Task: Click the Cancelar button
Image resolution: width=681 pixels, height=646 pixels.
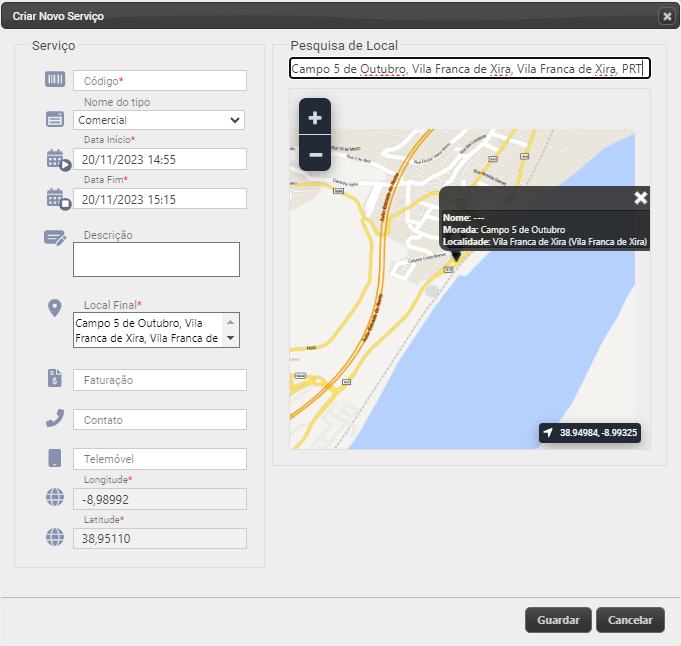Action: coord(630,620)
